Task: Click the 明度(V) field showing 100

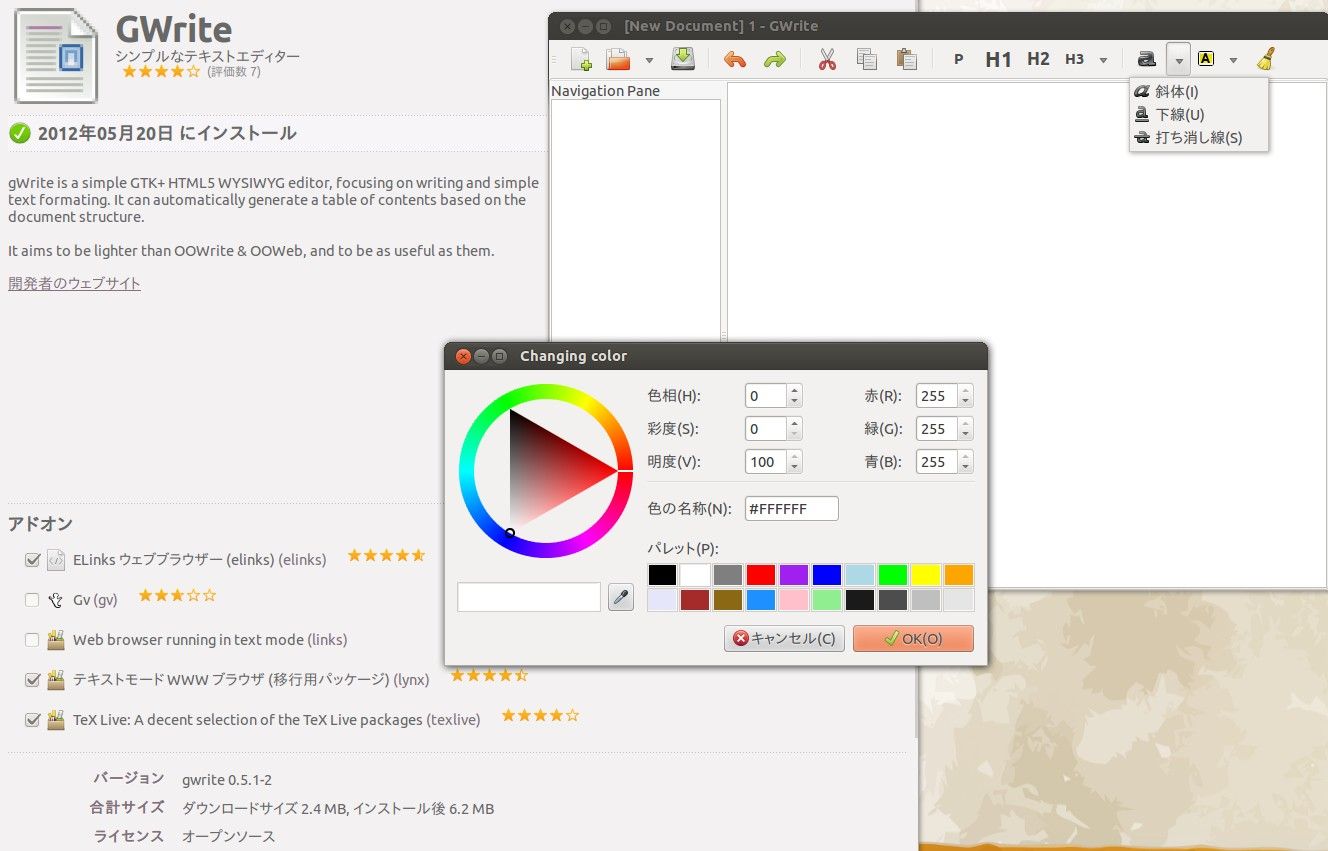Action: pos(766,462)
